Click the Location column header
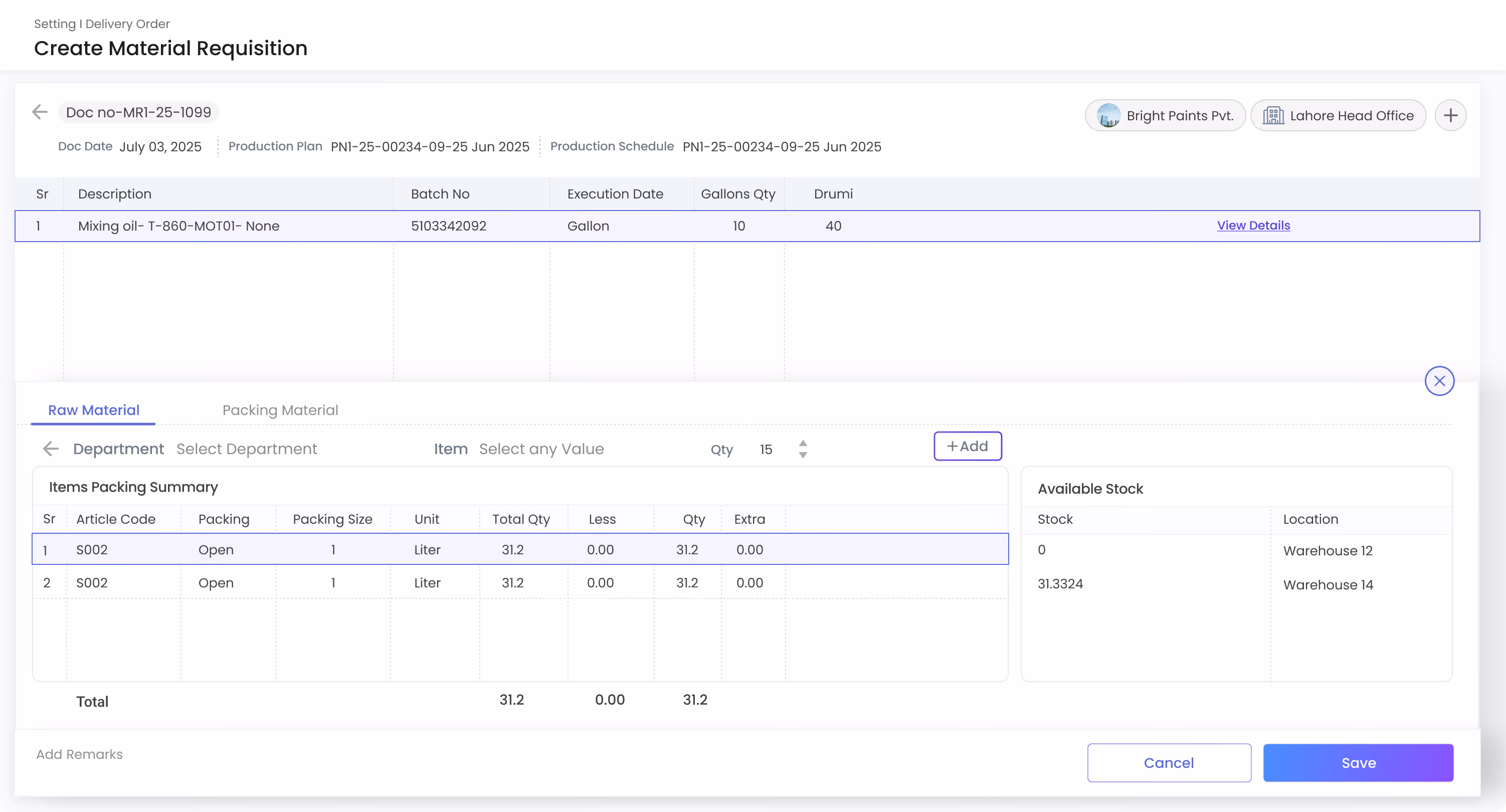The image size is (1506, 812). click(x=1310, y=519)
